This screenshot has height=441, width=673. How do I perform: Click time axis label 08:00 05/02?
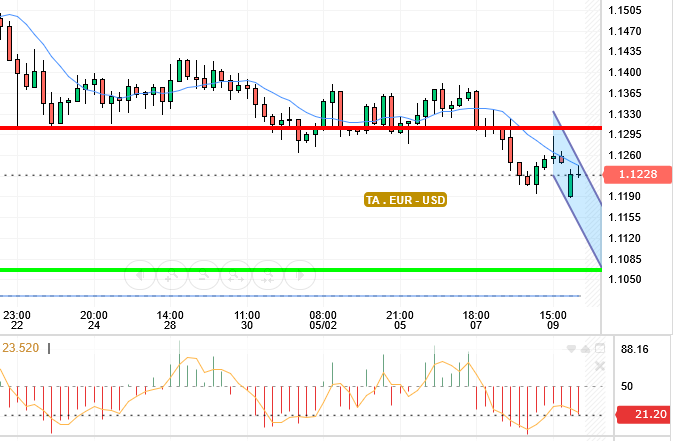point(323,320)
